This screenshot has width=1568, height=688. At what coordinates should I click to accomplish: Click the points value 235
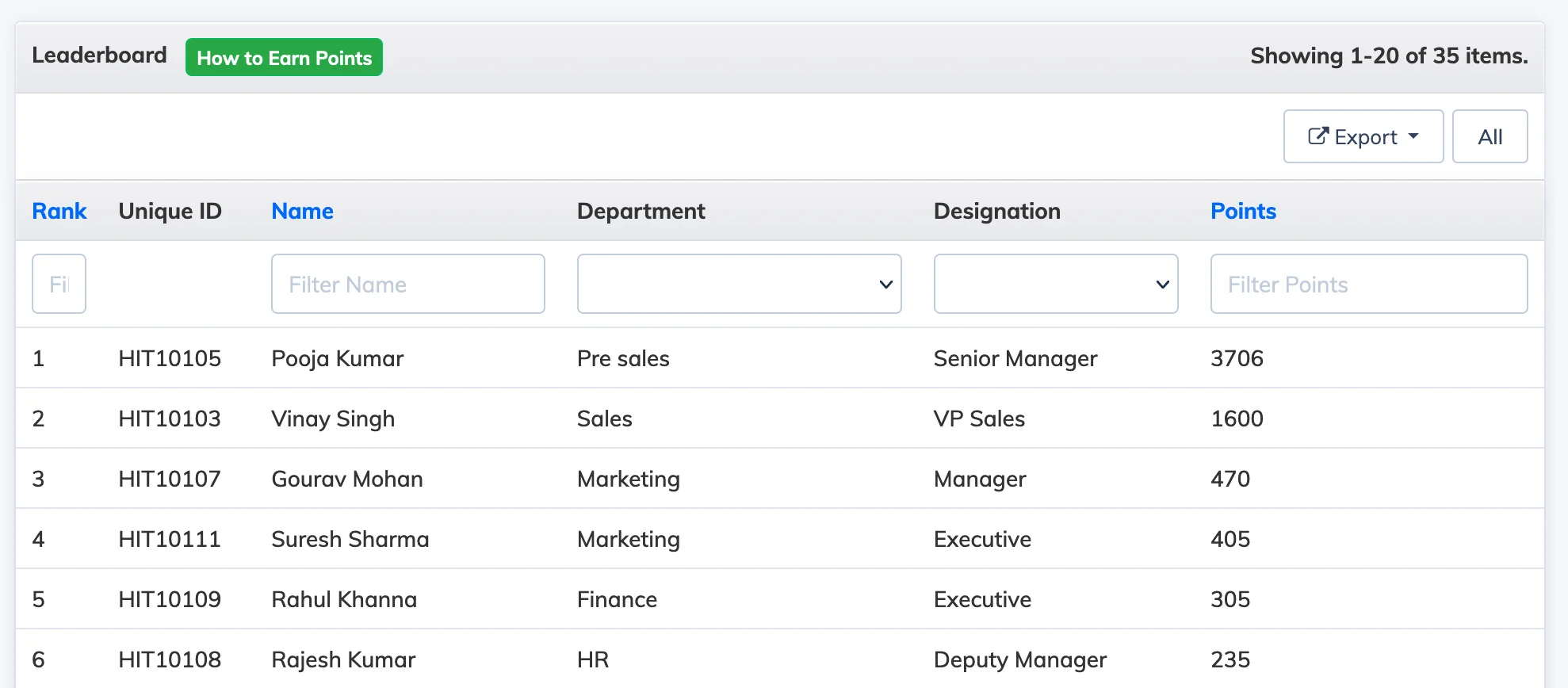[1230, 659]
